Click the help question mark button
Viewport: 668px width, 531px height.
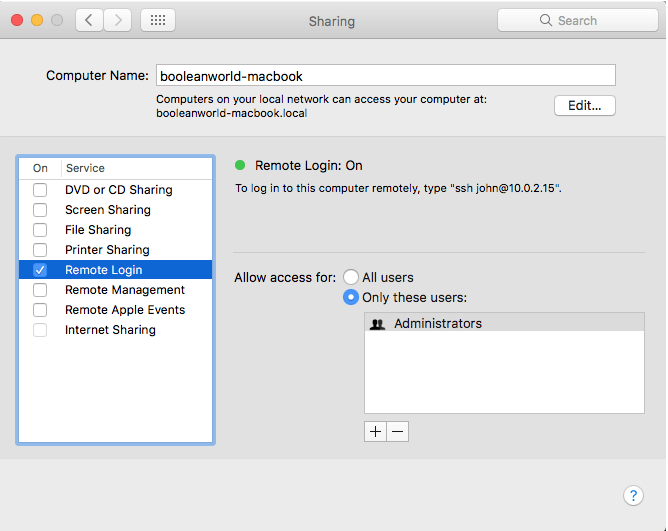tap(633, 496)
